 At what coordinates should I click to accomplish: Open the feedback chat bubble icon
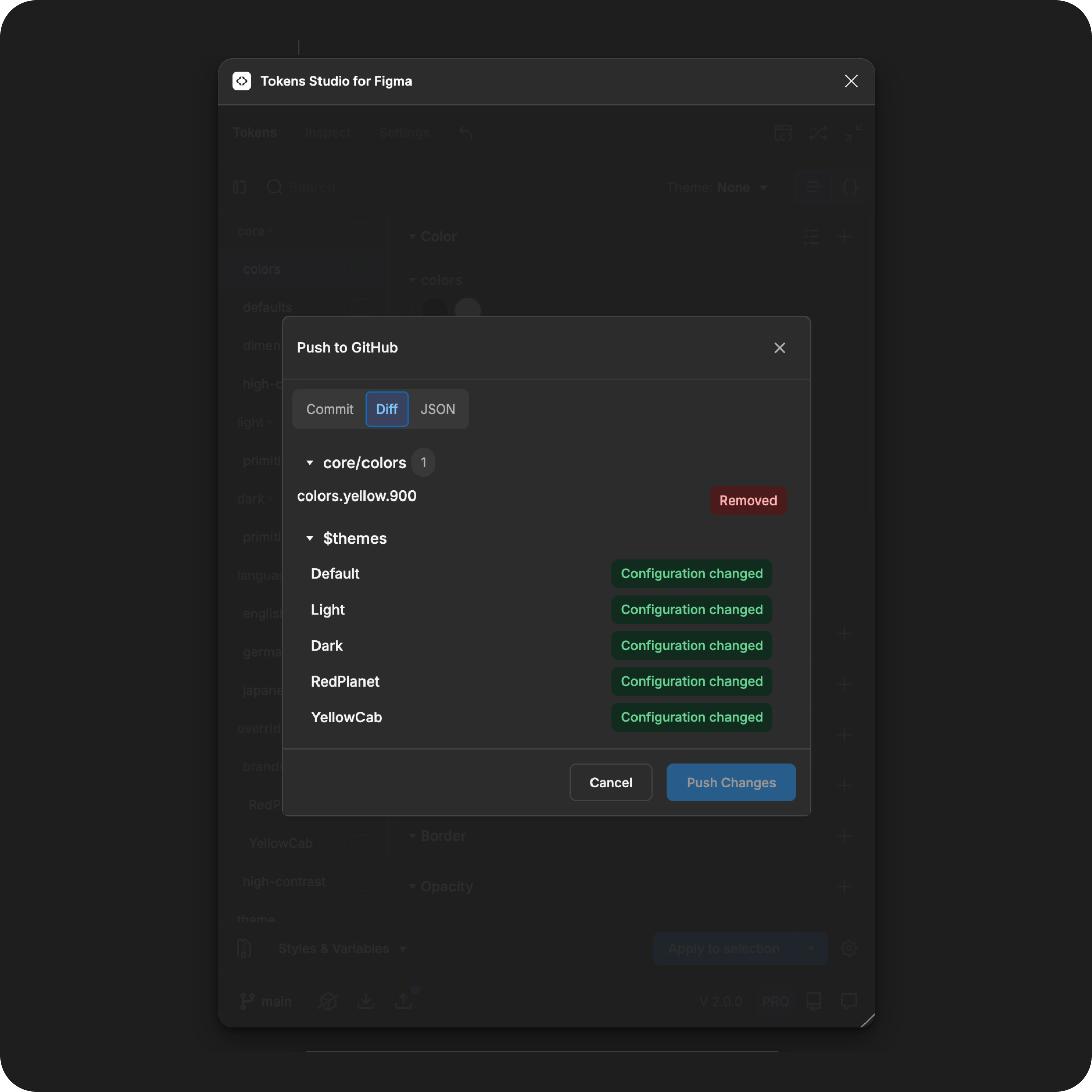849,1002
